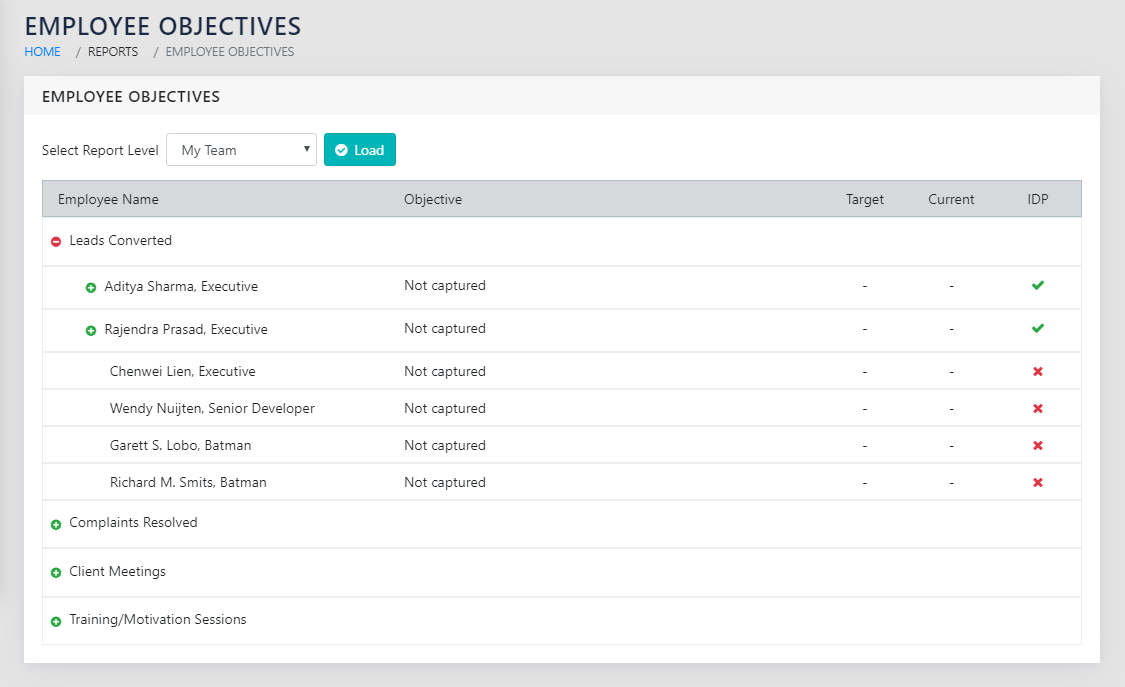Open the Select Report Level dropdown
Viewport: 1125px width, 687px height.
click(241, 150)
